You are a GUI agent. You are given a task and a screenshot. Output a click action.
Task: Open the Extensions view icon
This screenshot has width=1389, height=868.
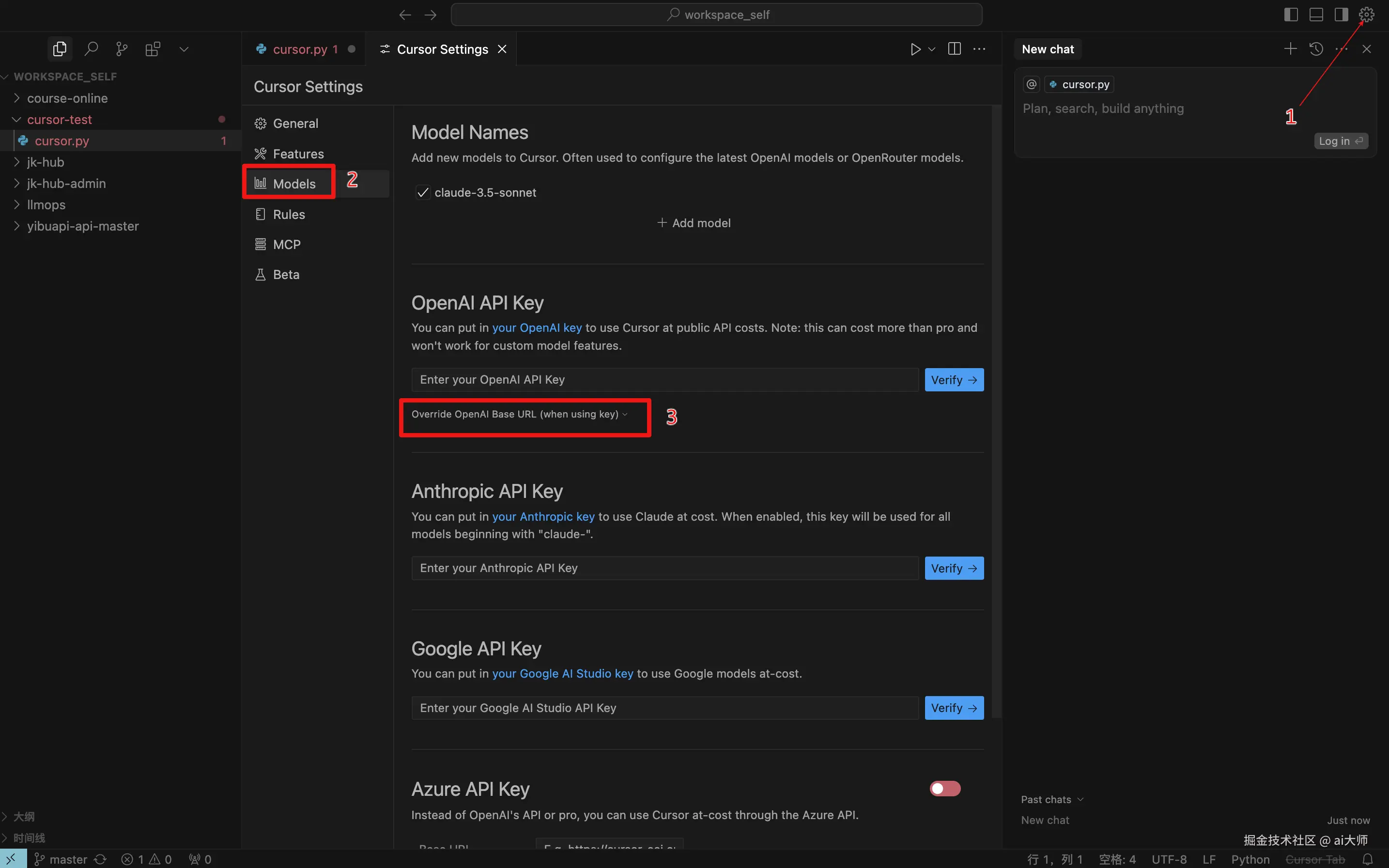point(153,49)
